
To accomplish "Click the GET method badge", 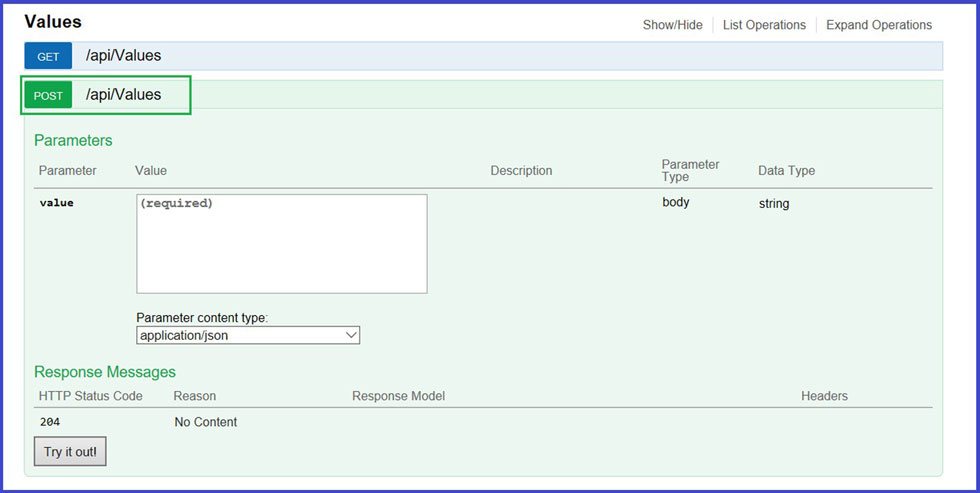I will [48, 56].
